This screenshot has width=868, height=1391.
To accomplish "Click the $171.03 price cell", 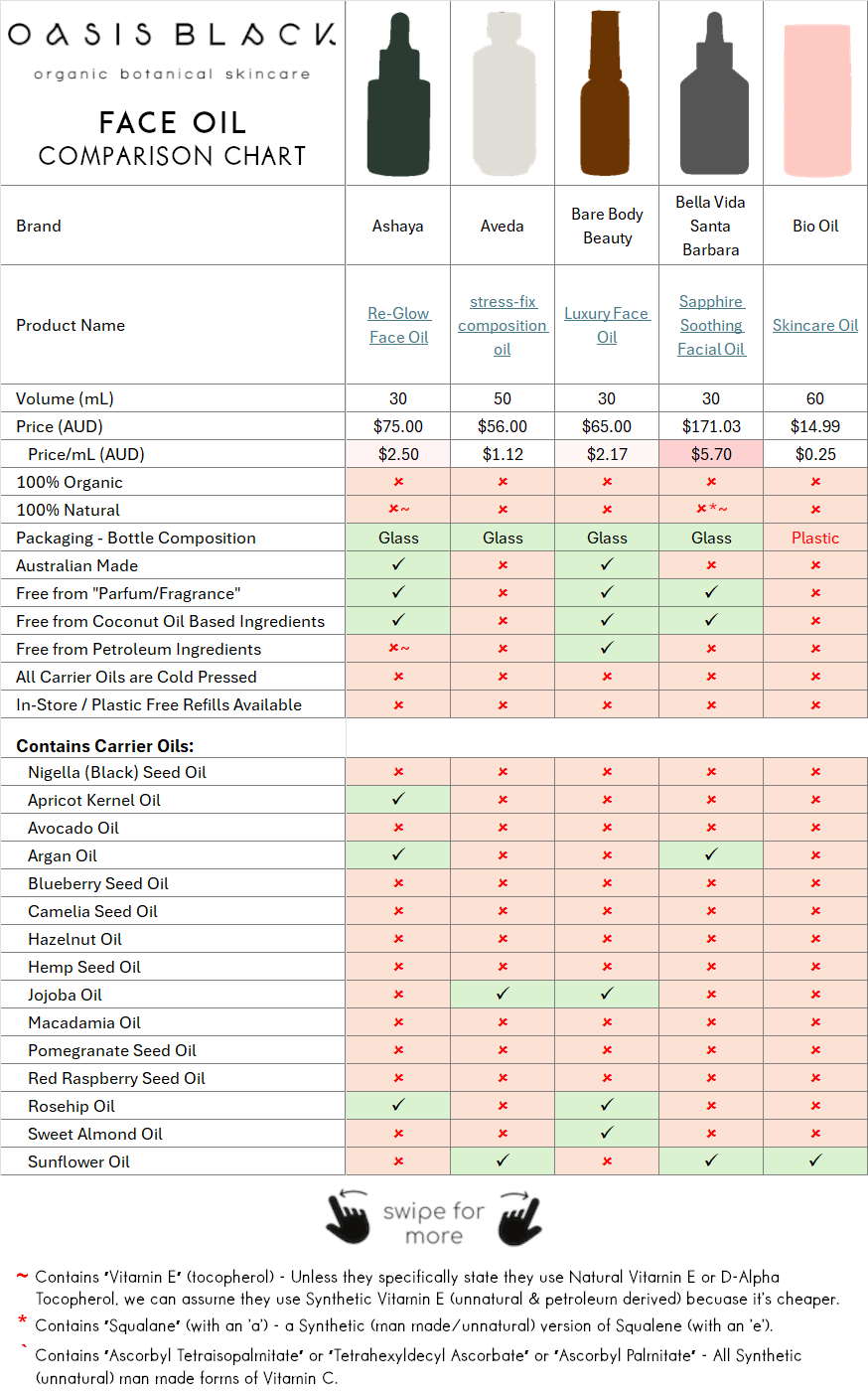I will click(x=711, y=426).
